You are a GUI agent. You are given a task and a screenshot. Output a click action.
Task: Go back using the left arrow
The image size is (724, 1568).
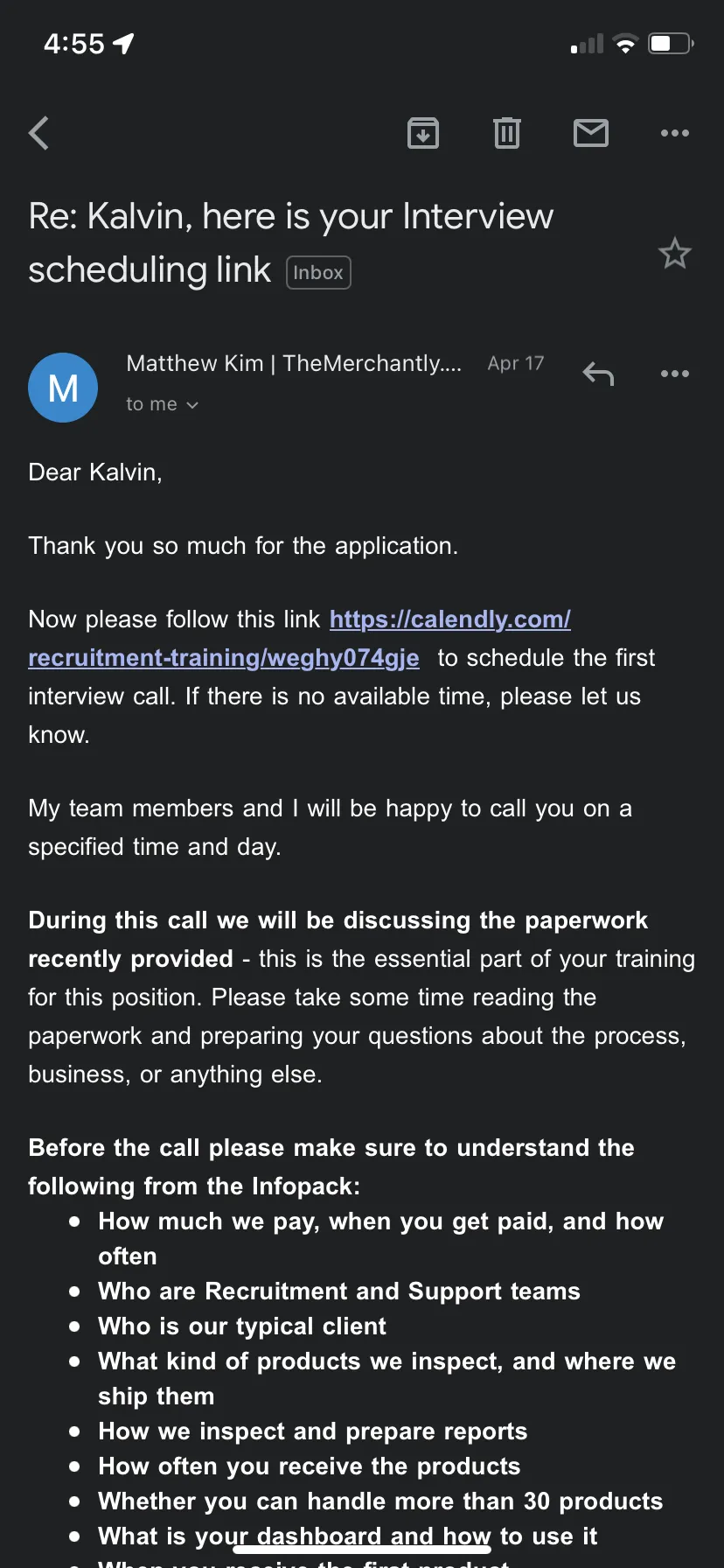point(38,133)
